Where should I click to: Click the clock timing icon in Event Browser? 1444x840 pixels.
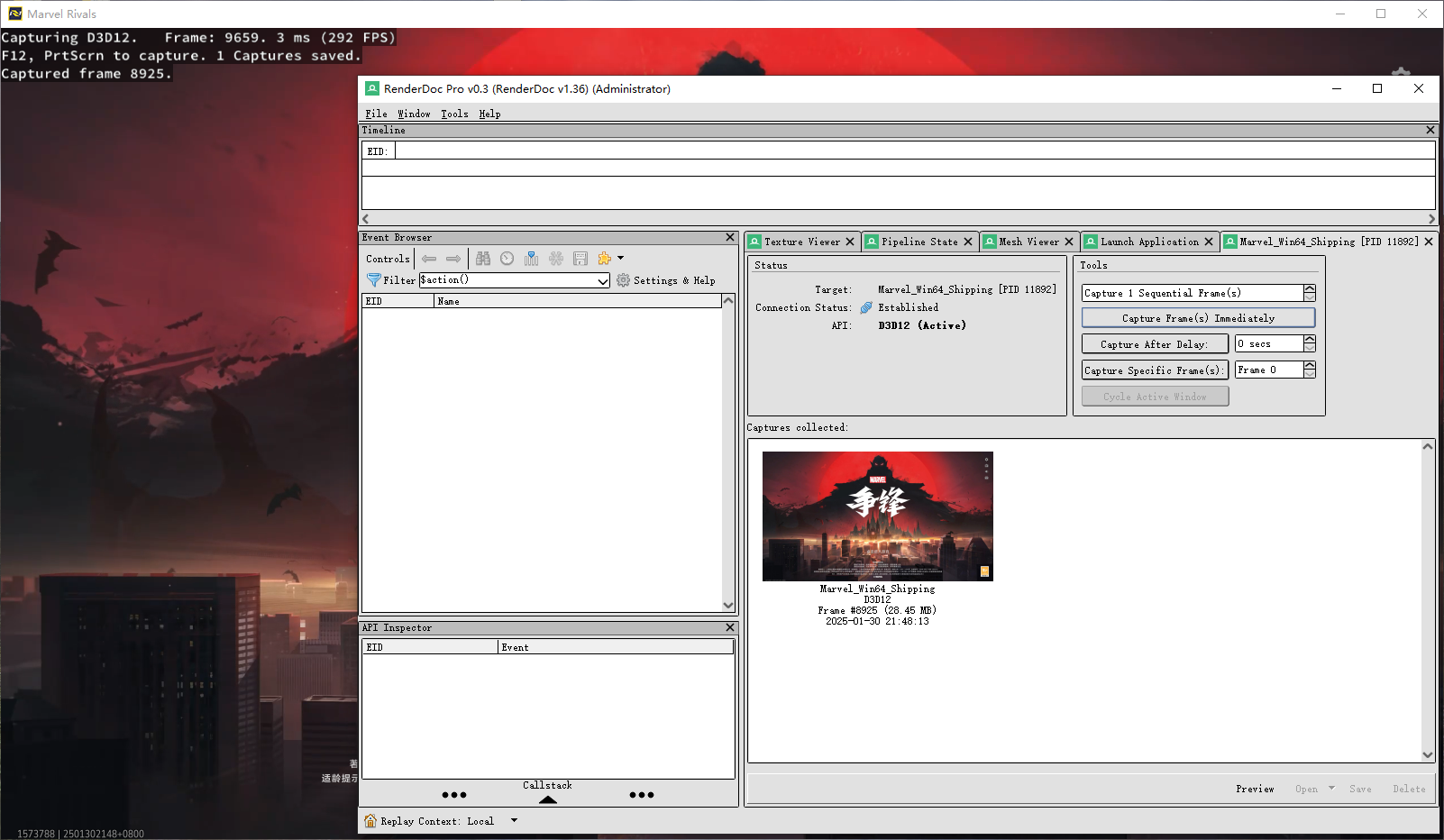point(507,259)
